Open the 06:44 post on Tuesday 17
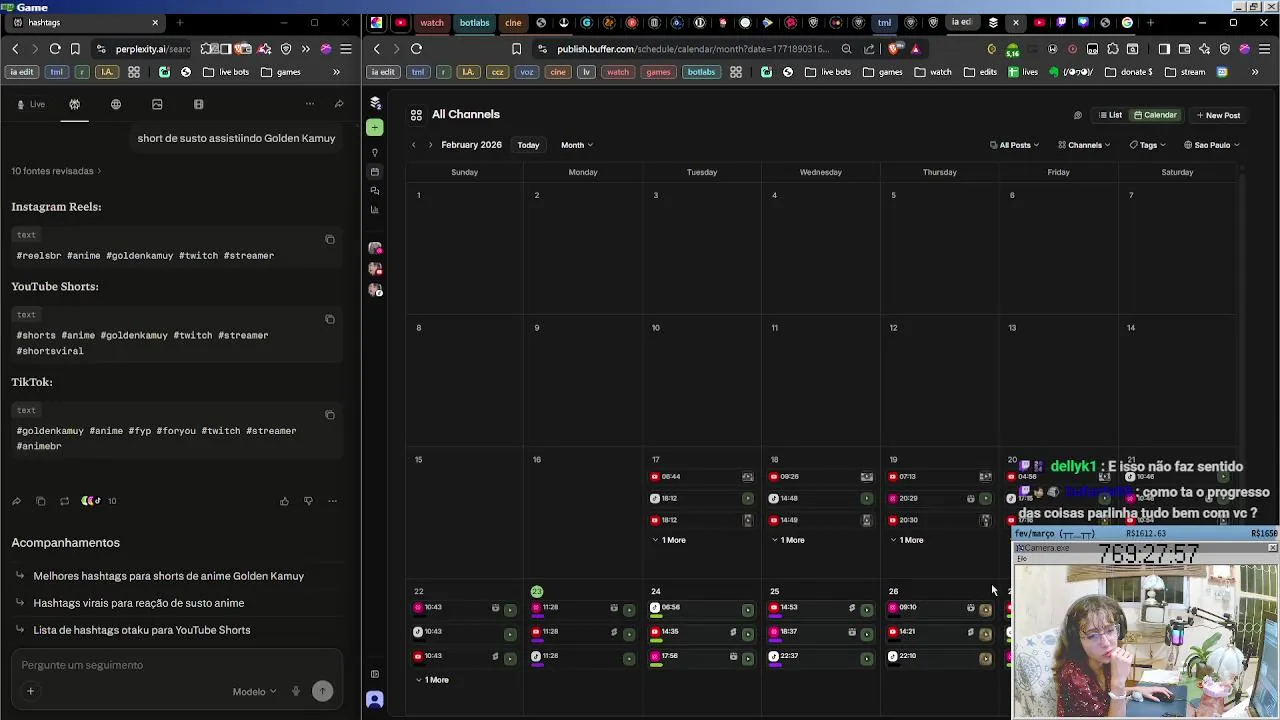This screenshot has width=1280, height=720. [701, 477]
